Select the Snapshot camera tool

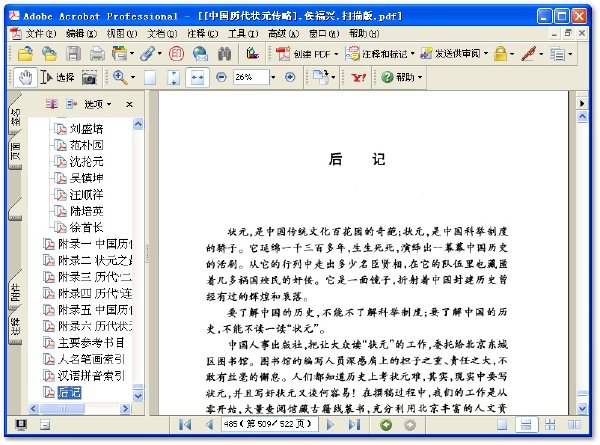point(89,78)
